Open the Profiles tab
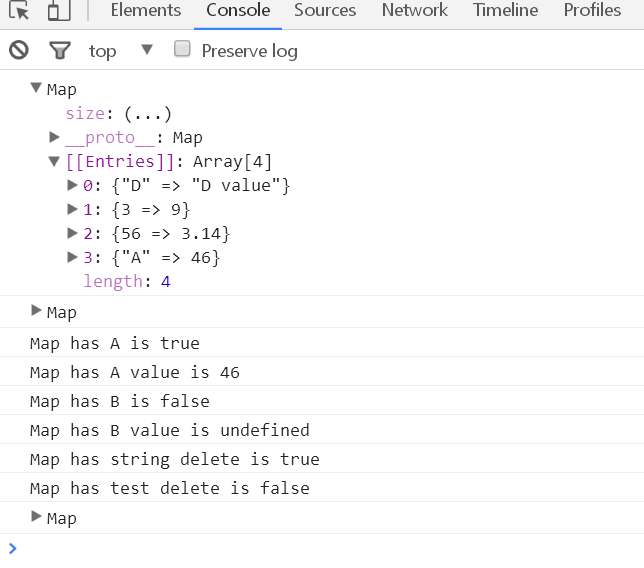Image resolution: width=644 pixels, height=568 pixels. (x=592, y=10)
